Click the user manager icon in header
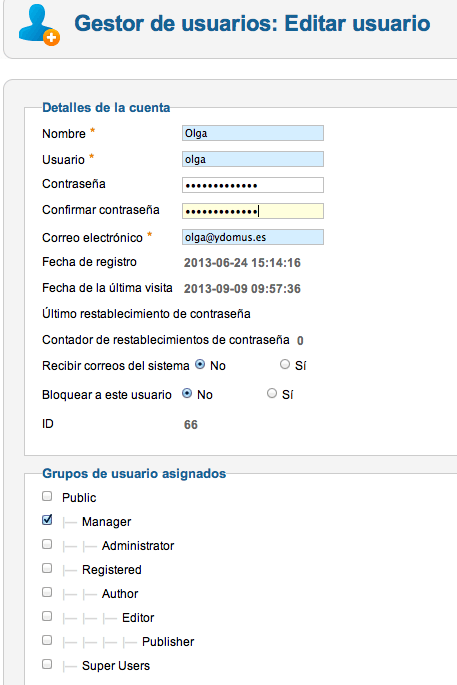Screen dimensions: 457x685 coord(39,25)
